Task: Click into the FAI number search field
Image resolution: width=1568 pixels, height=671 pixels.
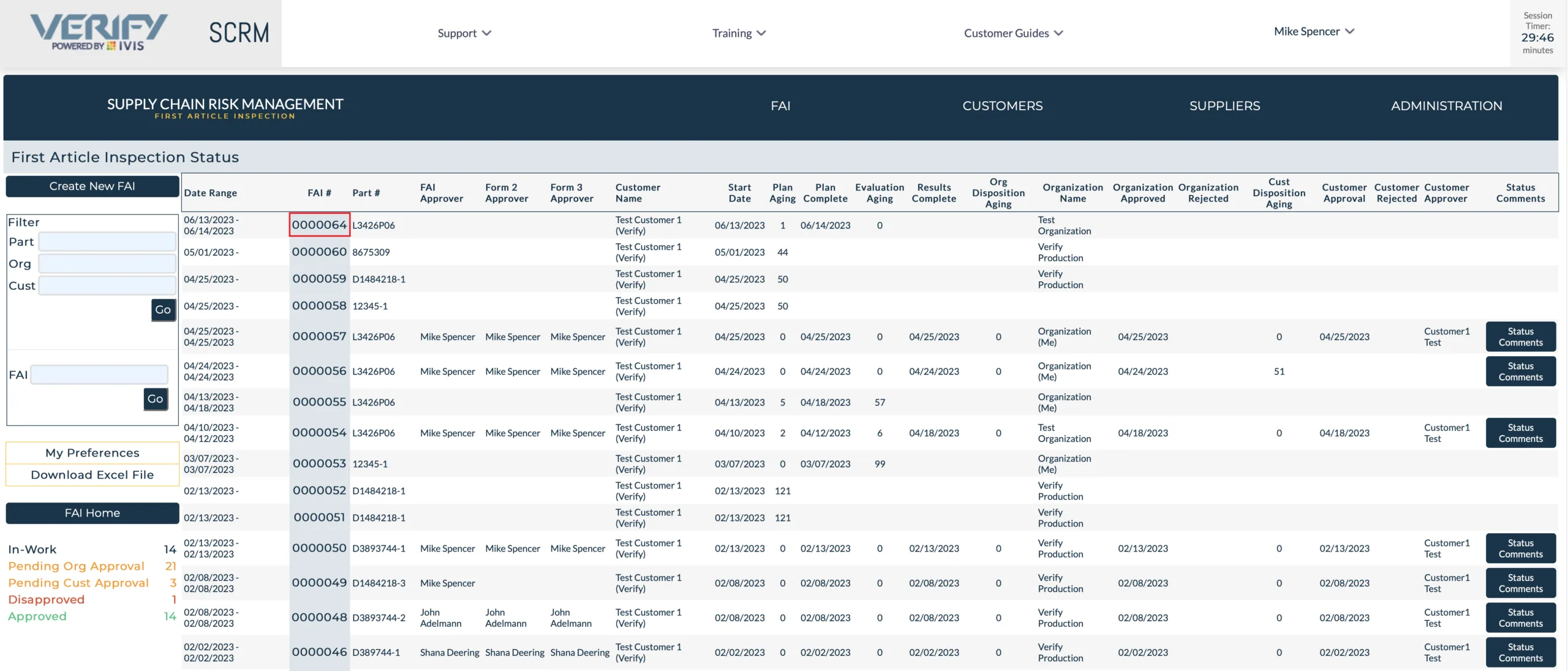Action: coord(99,374)
